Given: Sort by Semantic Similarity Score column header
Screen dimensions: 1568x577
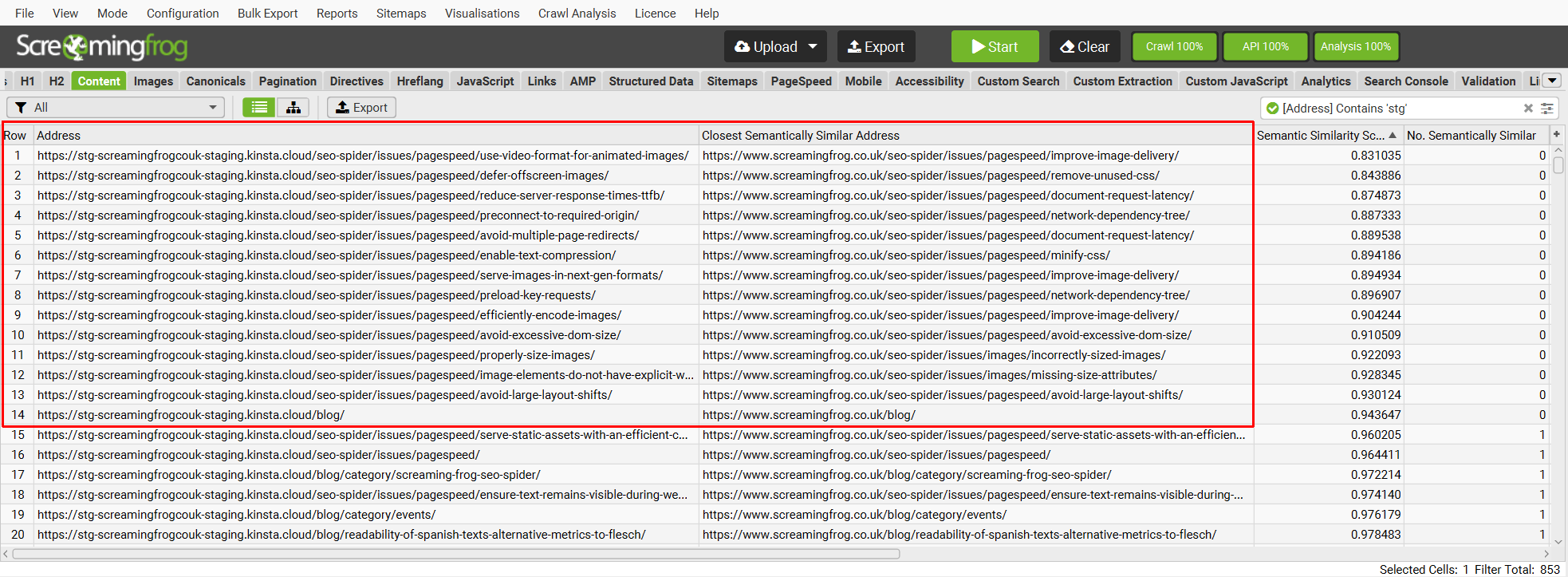Looking at the screenshot, I should pos(1329,135).
